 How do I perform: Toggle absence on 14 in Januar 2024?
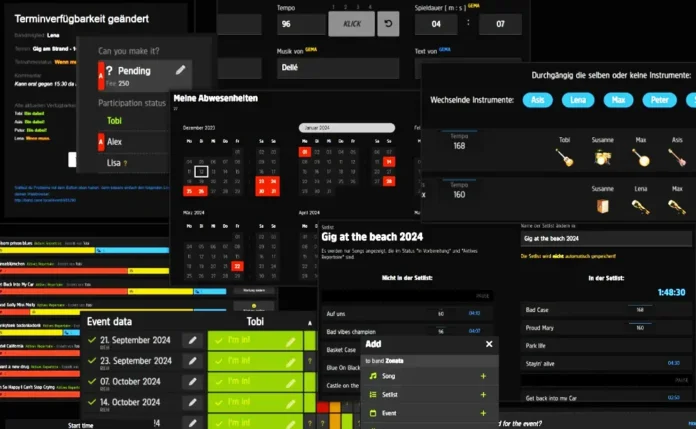click(389, 162)
